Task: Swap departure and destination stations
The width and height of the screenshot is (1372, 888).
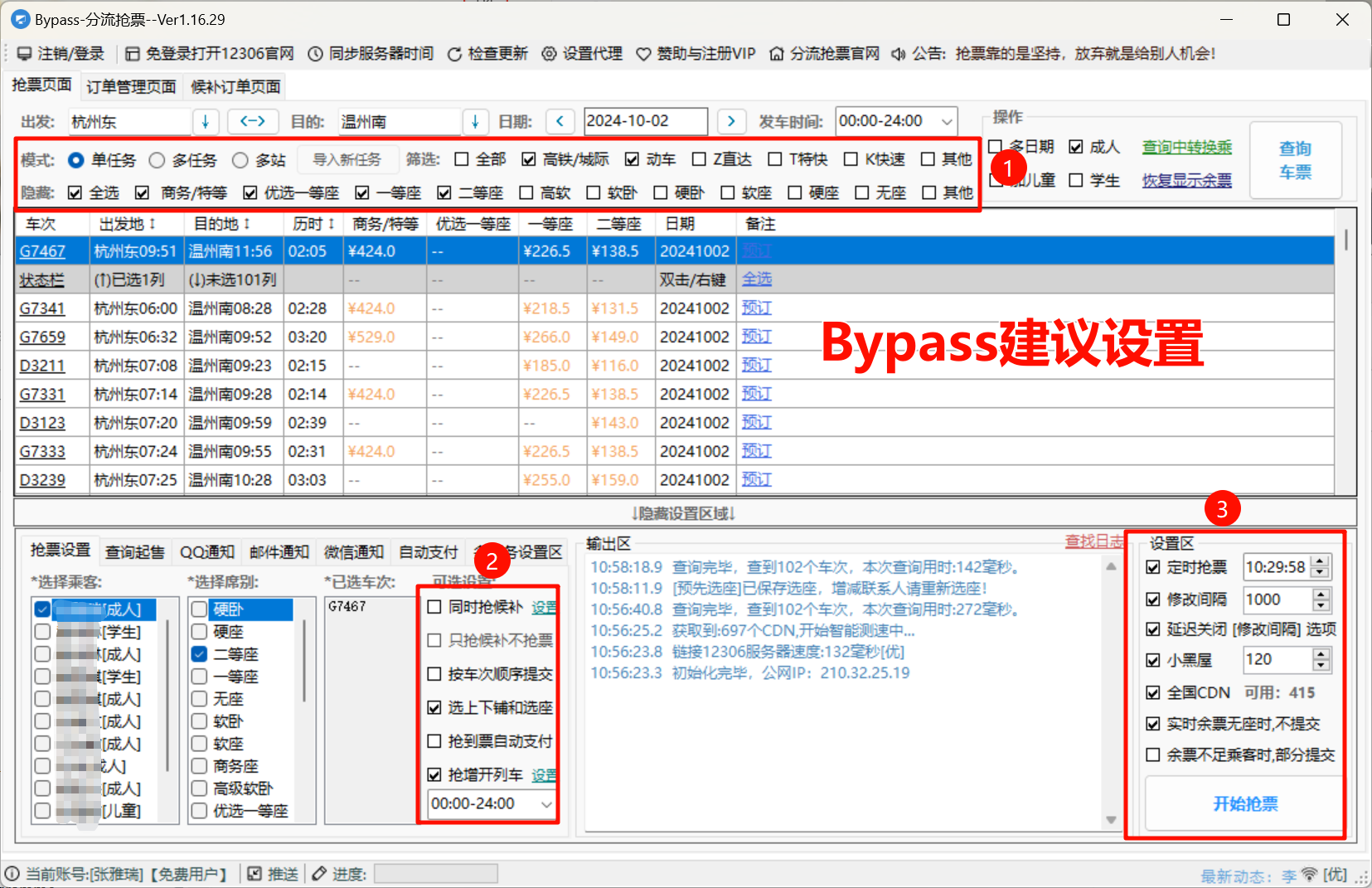Action: pos(252,122)
